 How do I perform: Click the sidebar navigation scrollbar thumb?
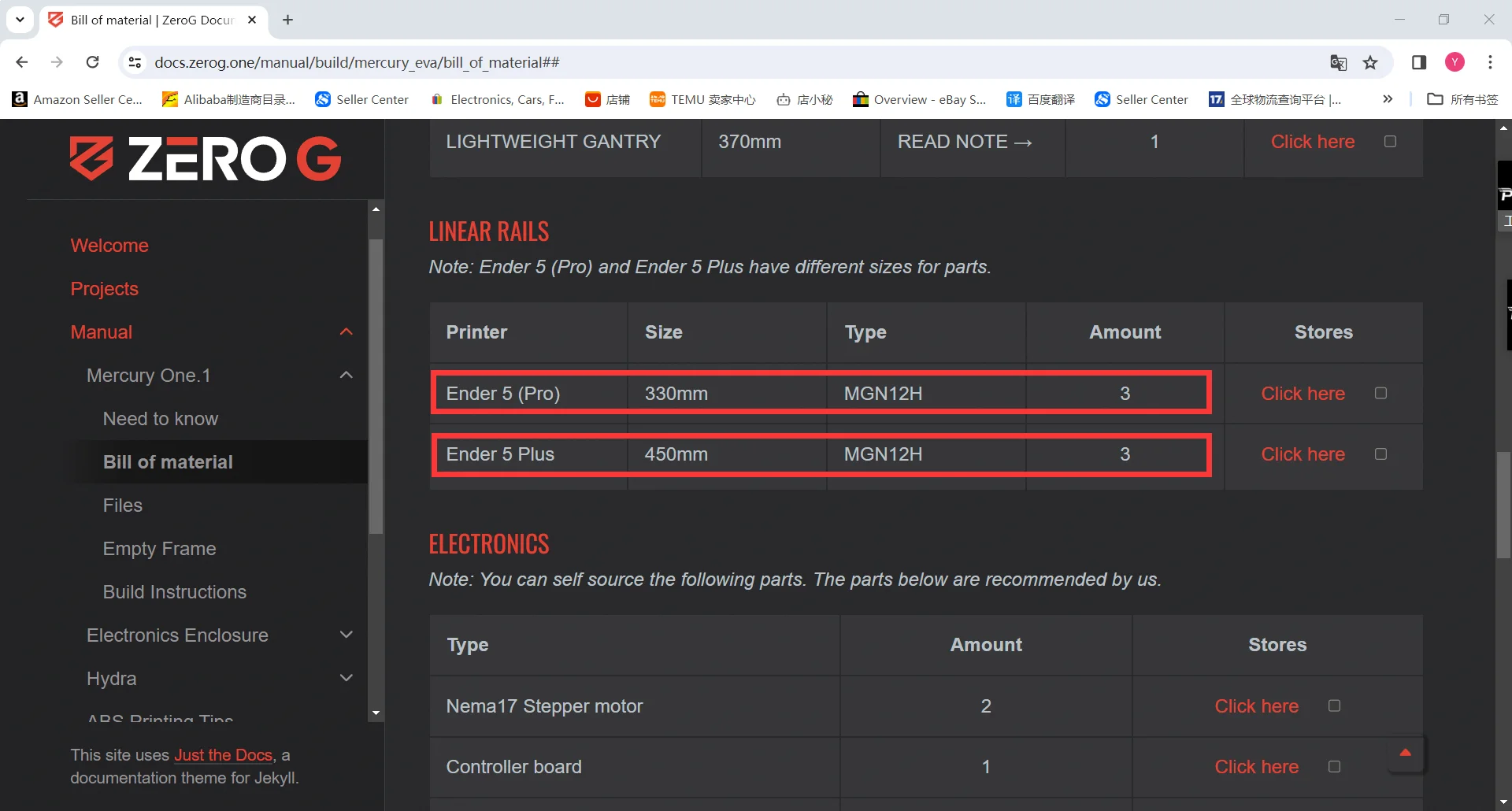(376, 386)
